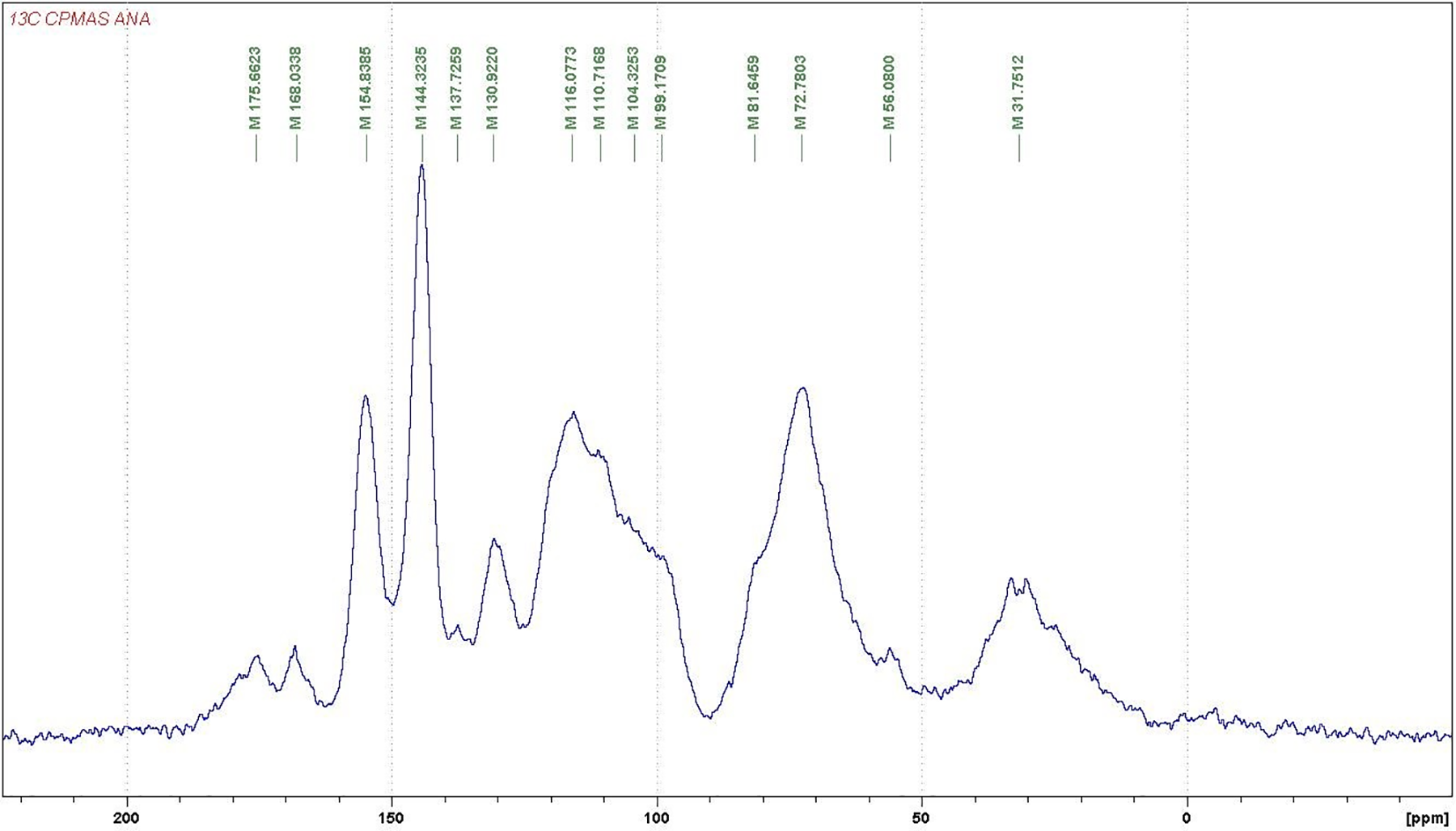
Task: Pick the M 144.3235 peak label
Action: [421, 88]
